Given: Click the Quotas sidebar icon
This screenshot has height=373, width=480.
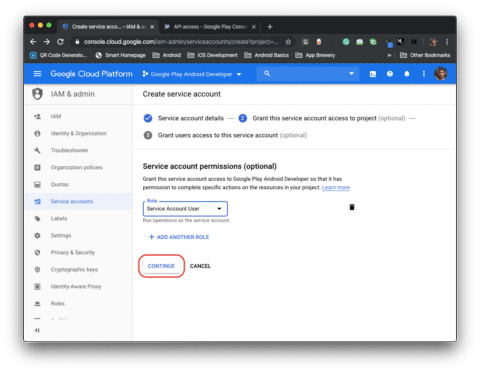Looking at the screenshot, I should [37, 184].
